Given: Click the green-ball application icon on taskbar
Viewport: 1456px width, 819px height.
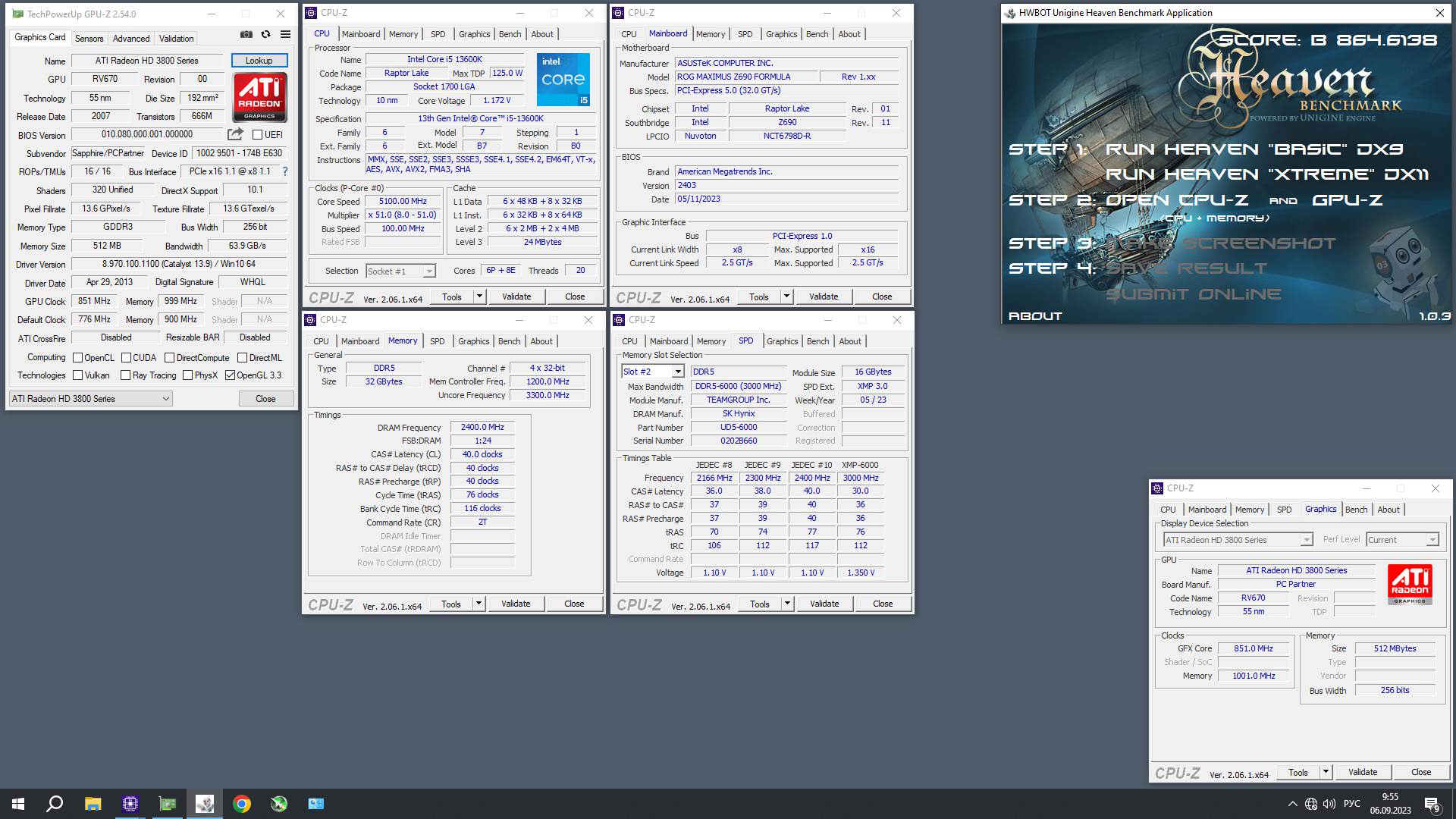Looking at the screenshot, I should [279, 804].
